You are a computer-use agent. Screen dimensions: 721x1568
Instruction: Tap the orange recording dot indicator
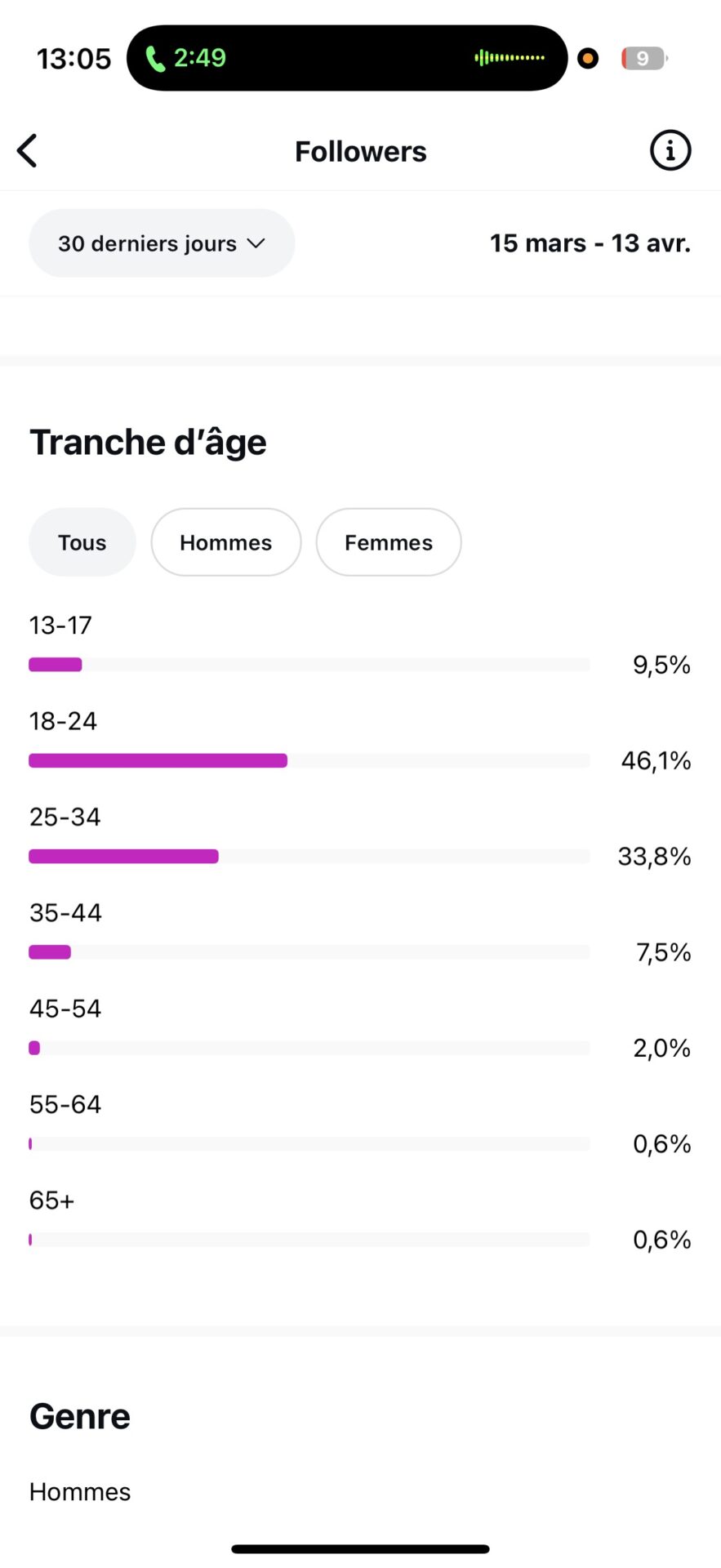pyautogui.click(x=588, y=59)
